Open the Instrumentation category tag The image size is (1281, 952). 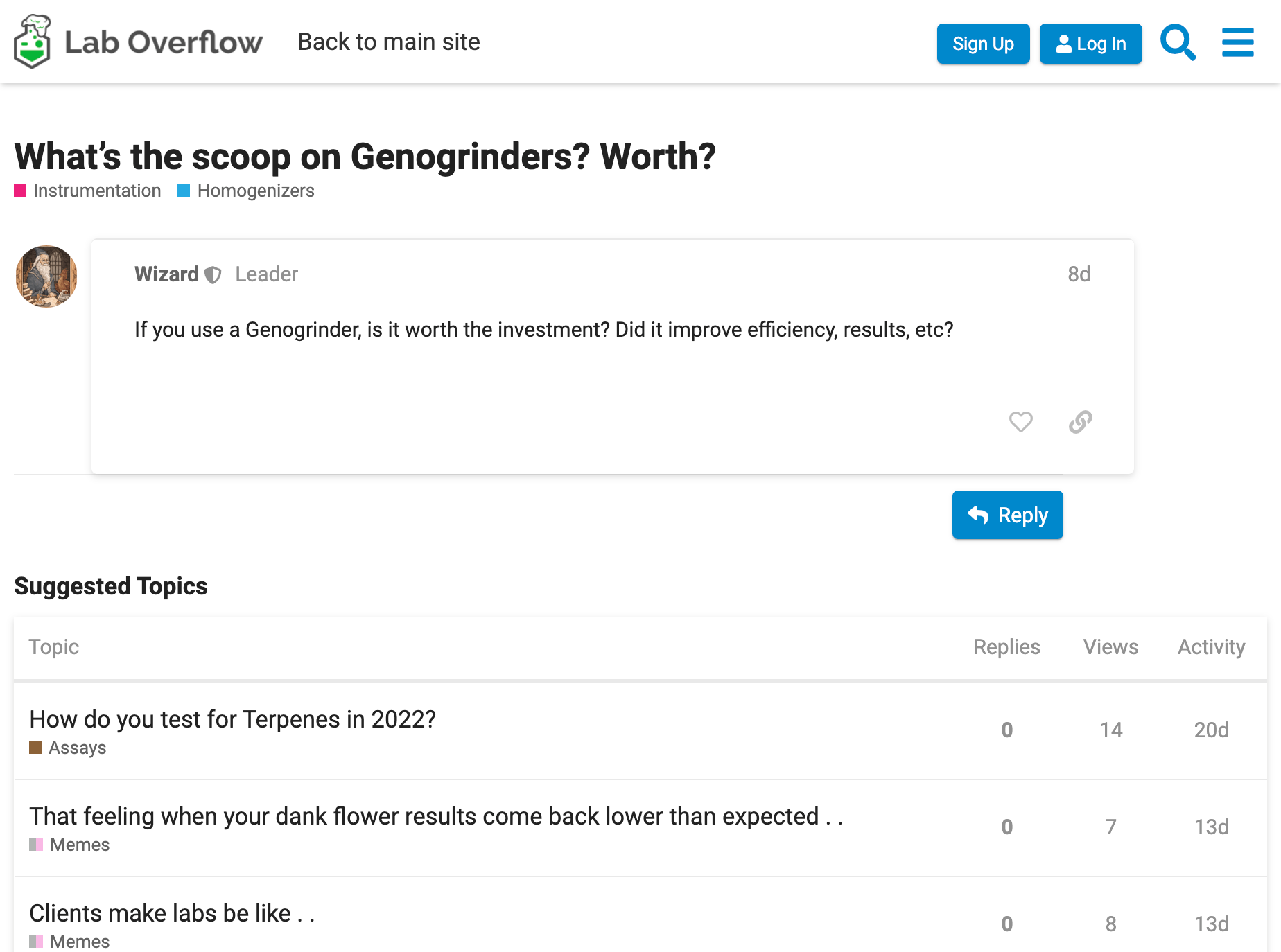(88, 191)
